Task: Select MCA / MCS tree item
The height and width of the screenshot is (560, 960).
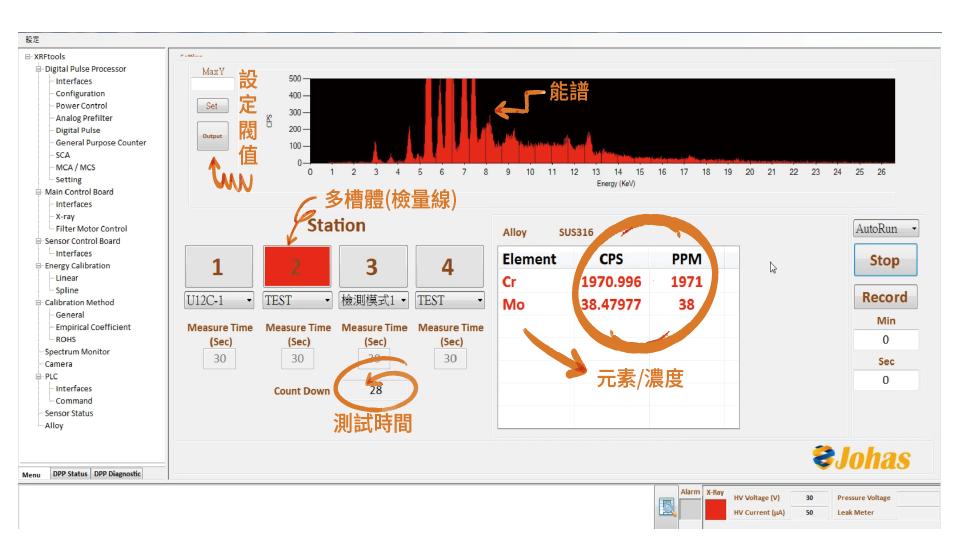Action: click(75, 167)
